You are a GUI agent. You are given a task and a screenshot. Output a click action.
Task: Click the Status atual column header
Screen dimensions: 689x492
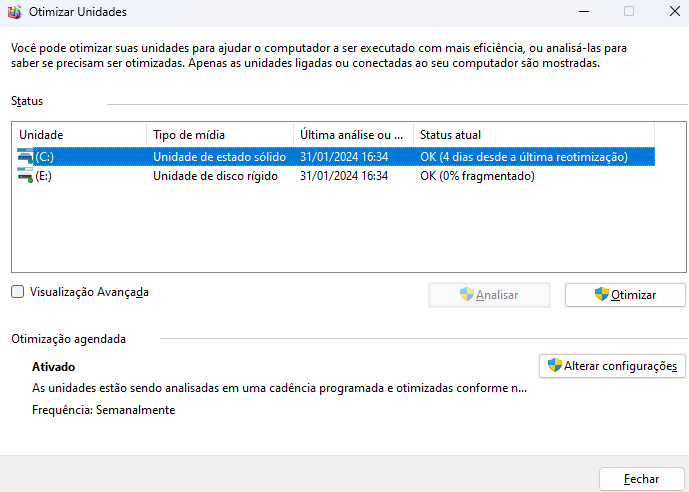pyautogui.click(x=534, y=135)
